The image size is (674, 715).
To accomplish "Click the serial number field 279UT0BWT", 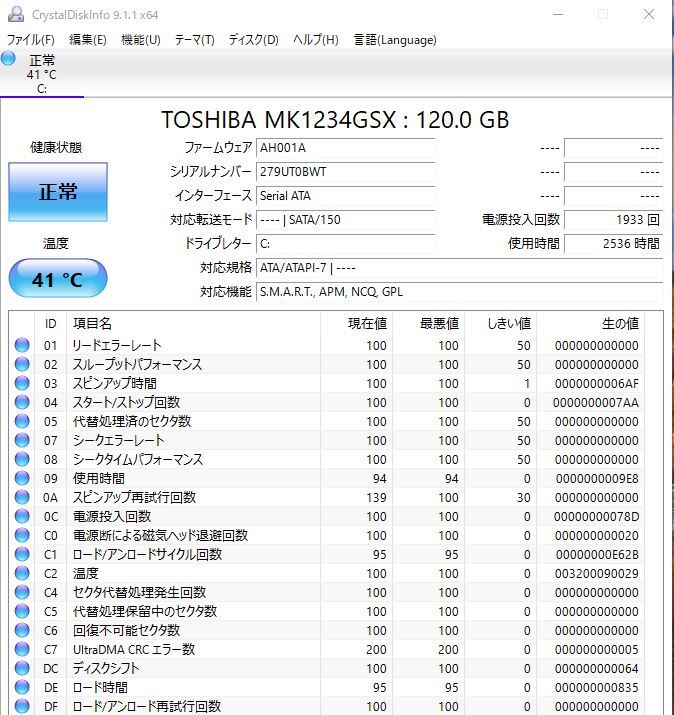I will 345,172.
